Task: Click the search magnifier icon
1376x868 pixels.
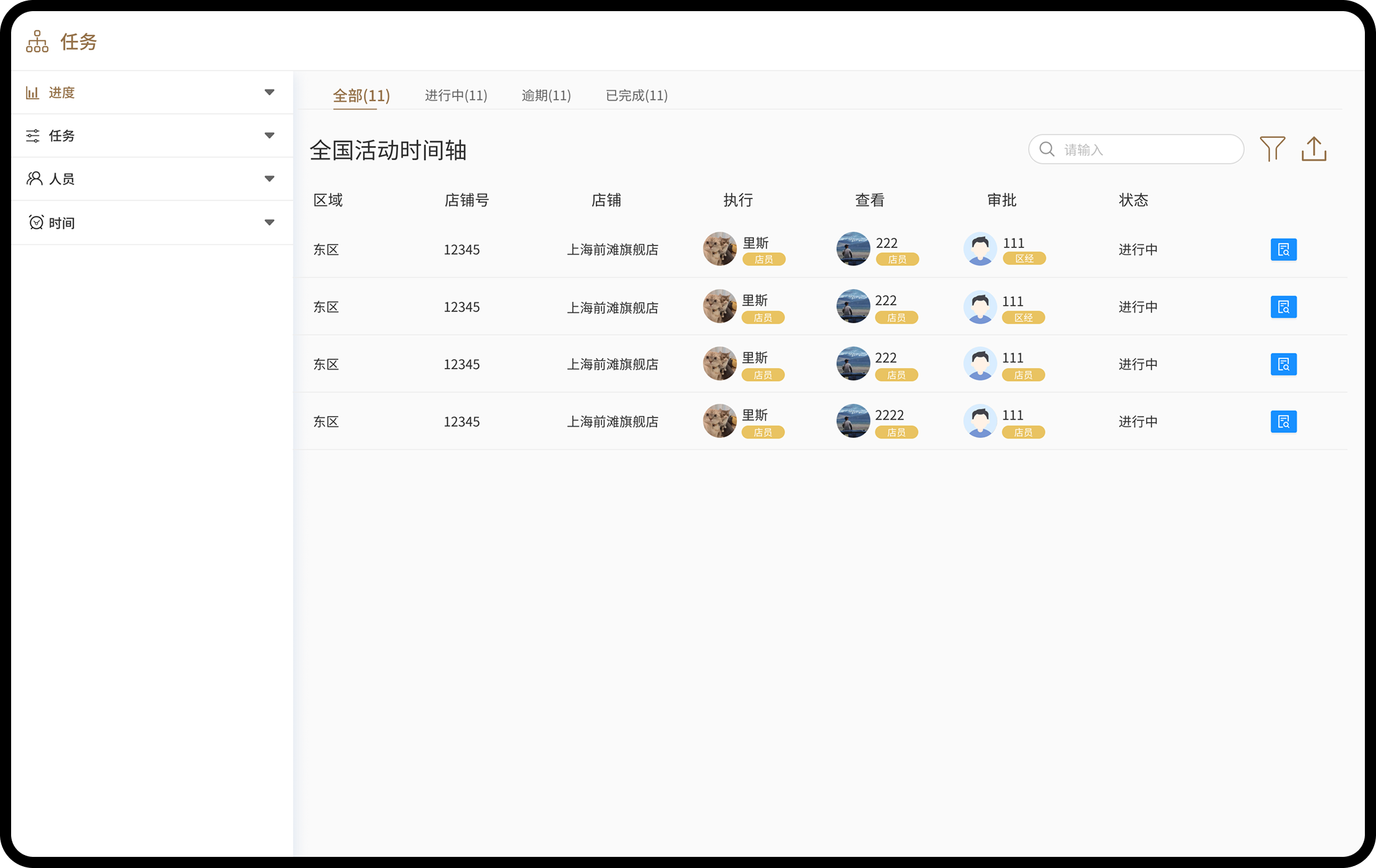Action: click(1047, 150)
